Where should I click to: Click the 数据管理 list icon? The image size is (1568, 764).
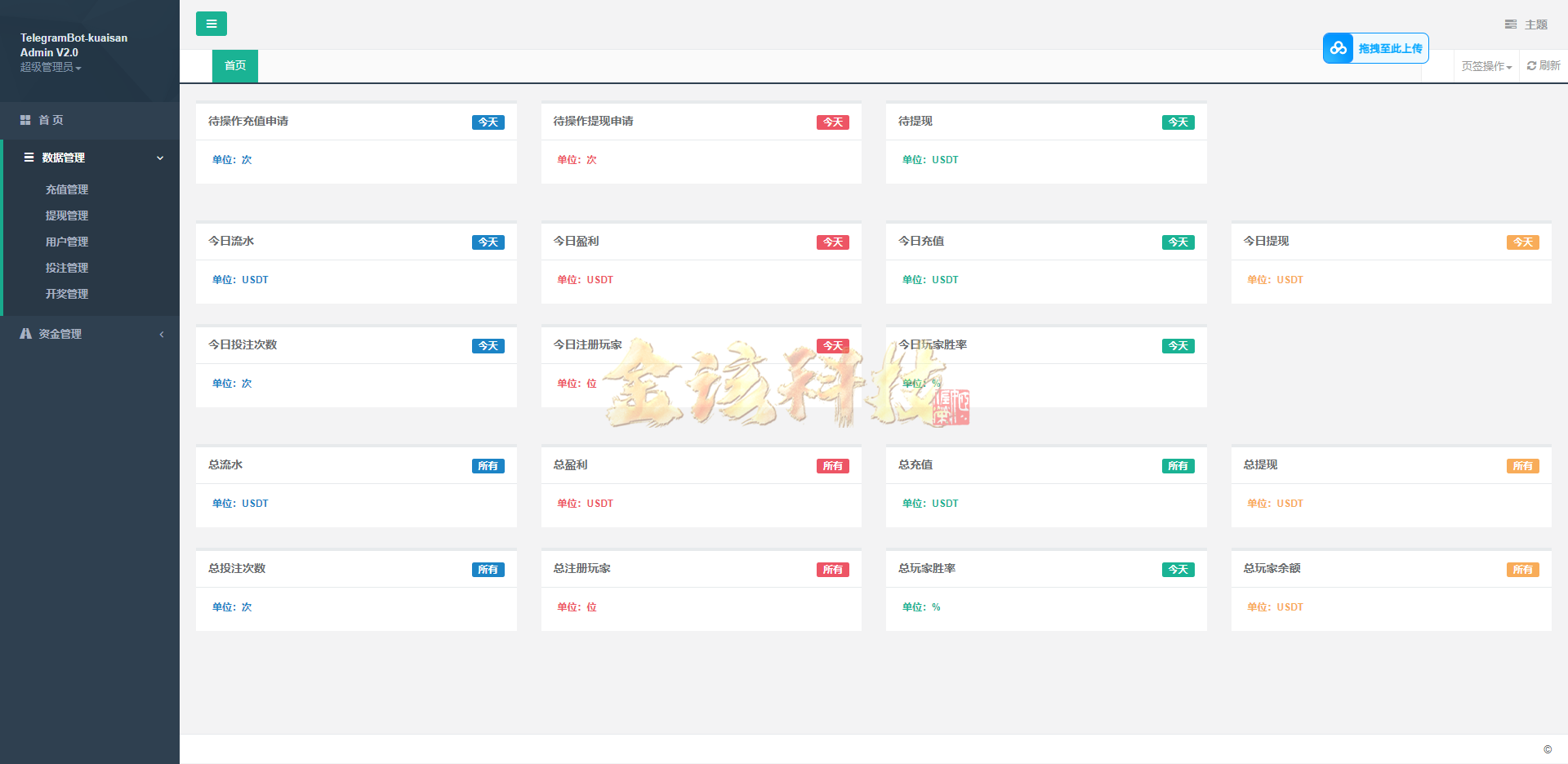coord(29,158)
